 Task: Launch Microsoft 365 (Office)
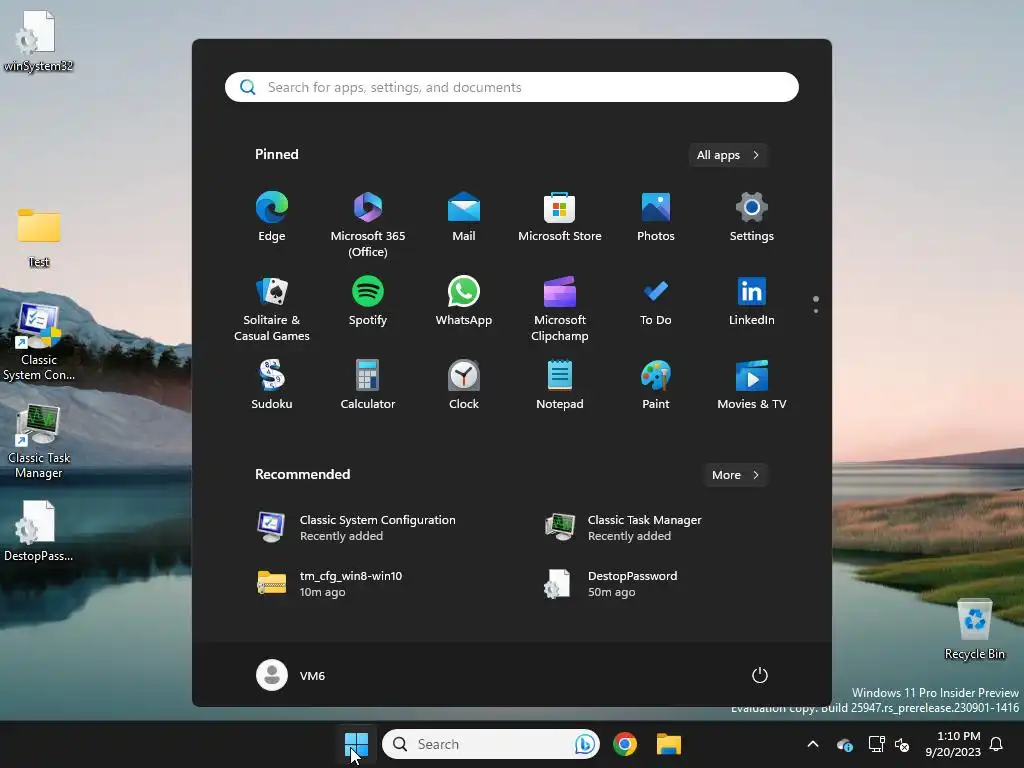click(x=368, y=225)
